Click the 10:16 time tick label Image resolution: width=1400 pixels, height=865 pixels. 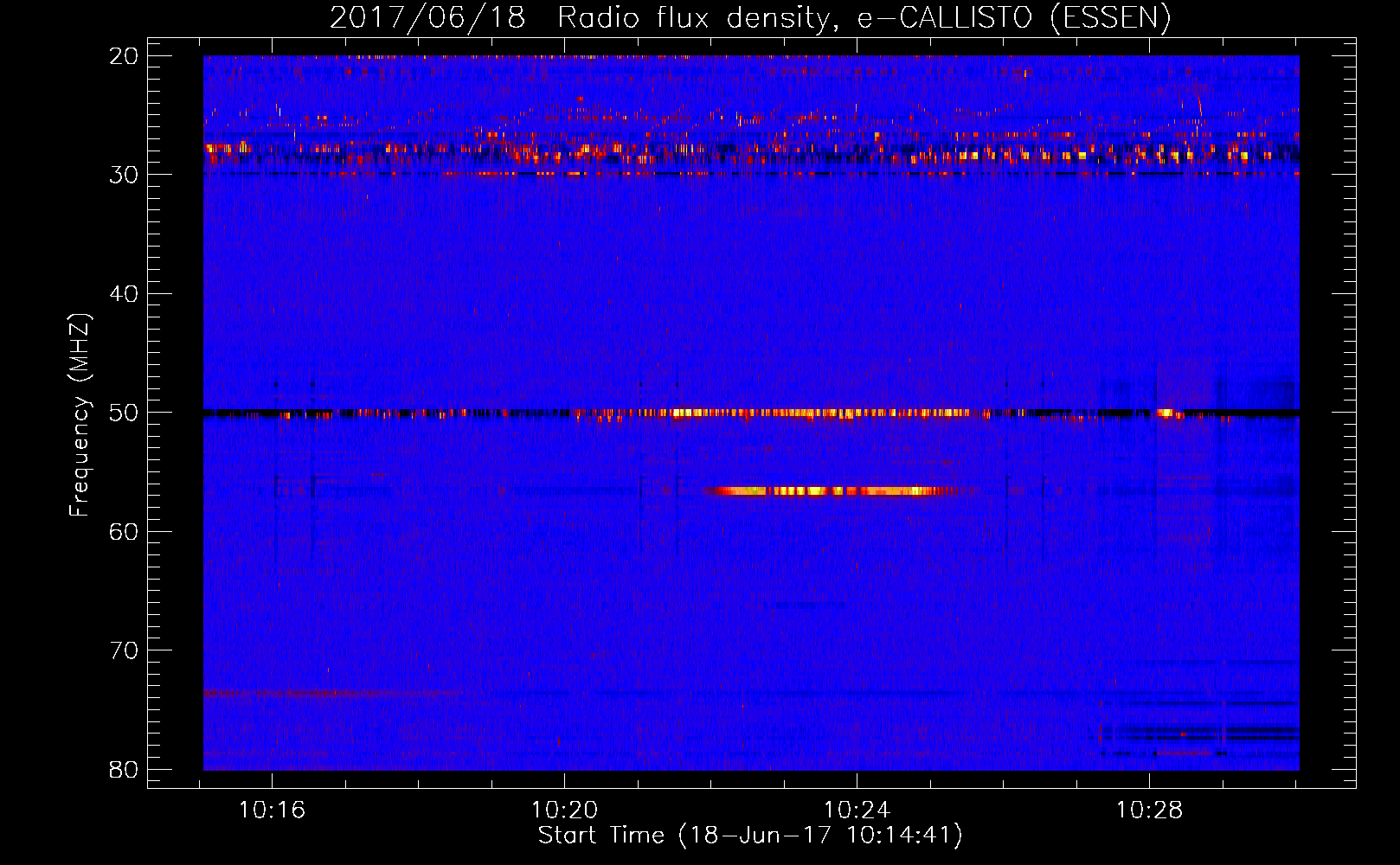tap(273, 811)
